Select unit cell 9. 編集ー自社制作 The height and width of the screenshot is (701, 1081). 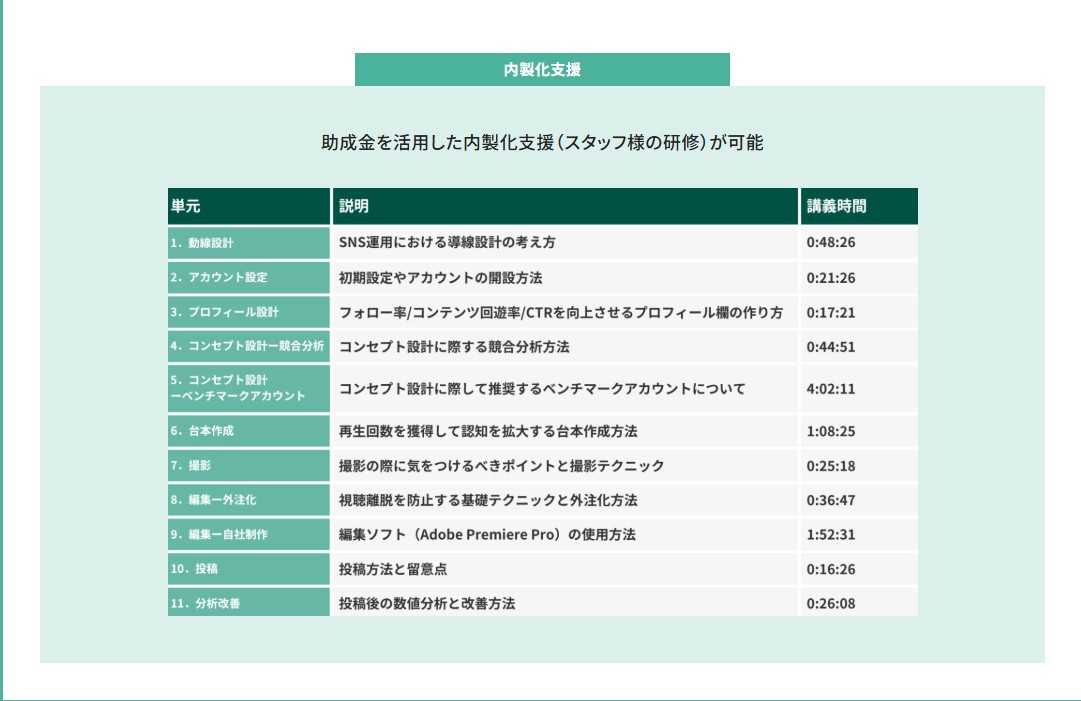click(249, 534)
